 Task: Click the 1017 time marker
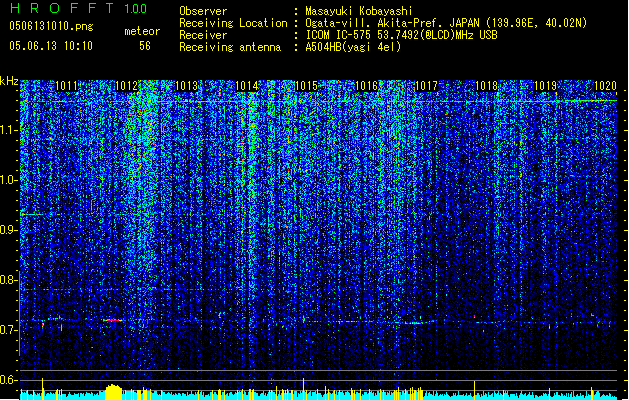coord(426,86)
